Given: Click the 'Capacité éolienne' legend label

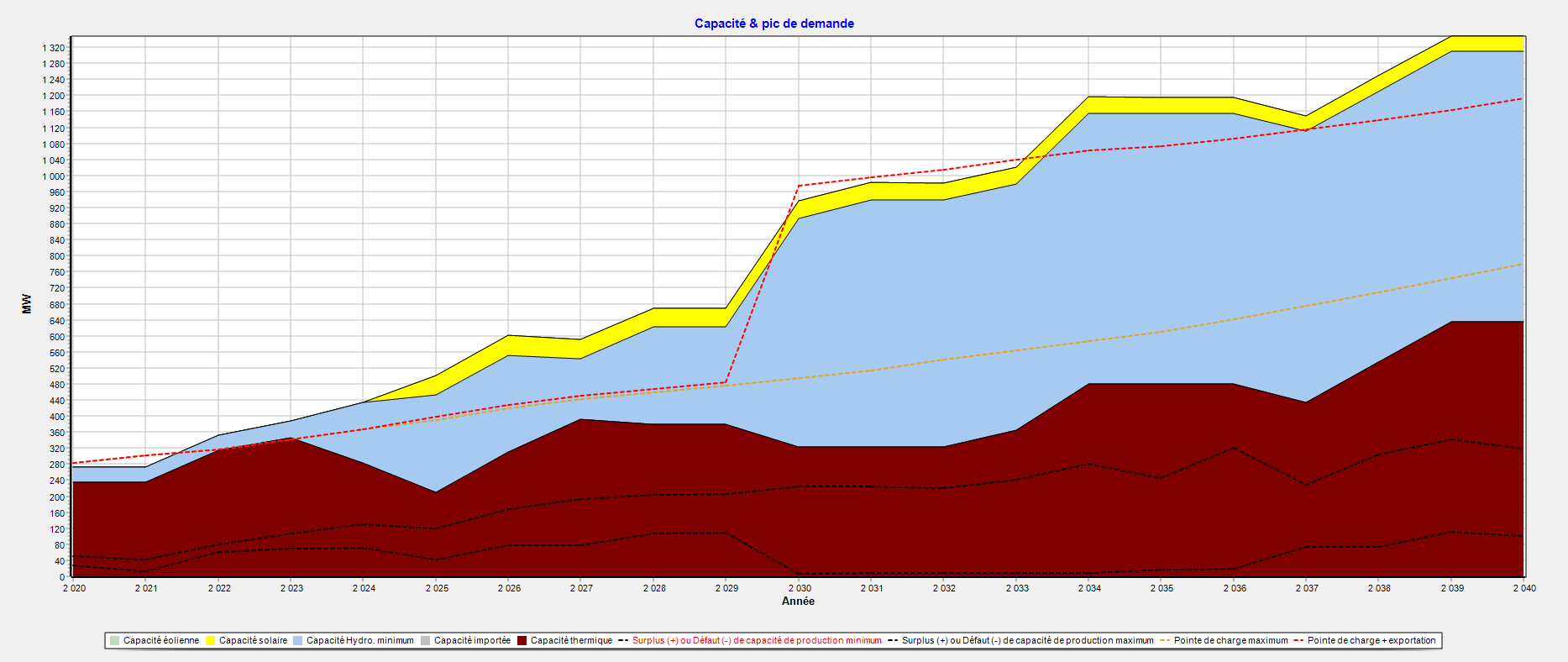Looking at the screenshot, I should coord(161,641).
